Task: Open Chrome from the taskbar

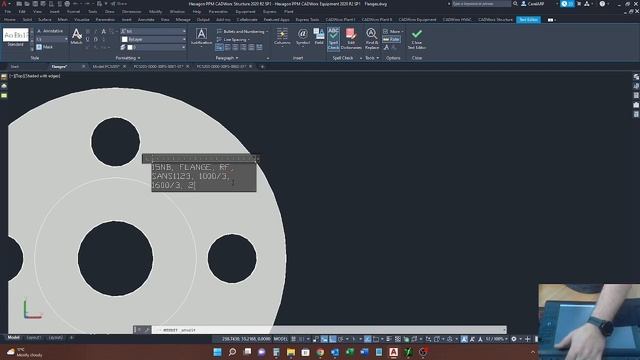Action: [320, 352]
